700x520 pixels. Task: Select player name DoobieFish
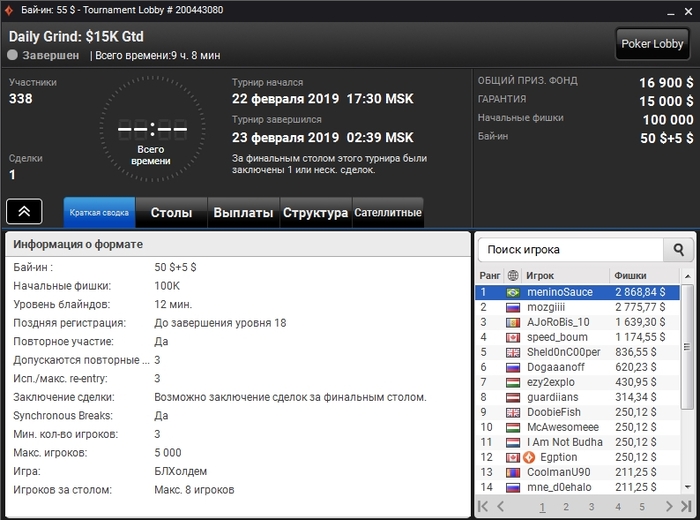[x=554, y=412]
